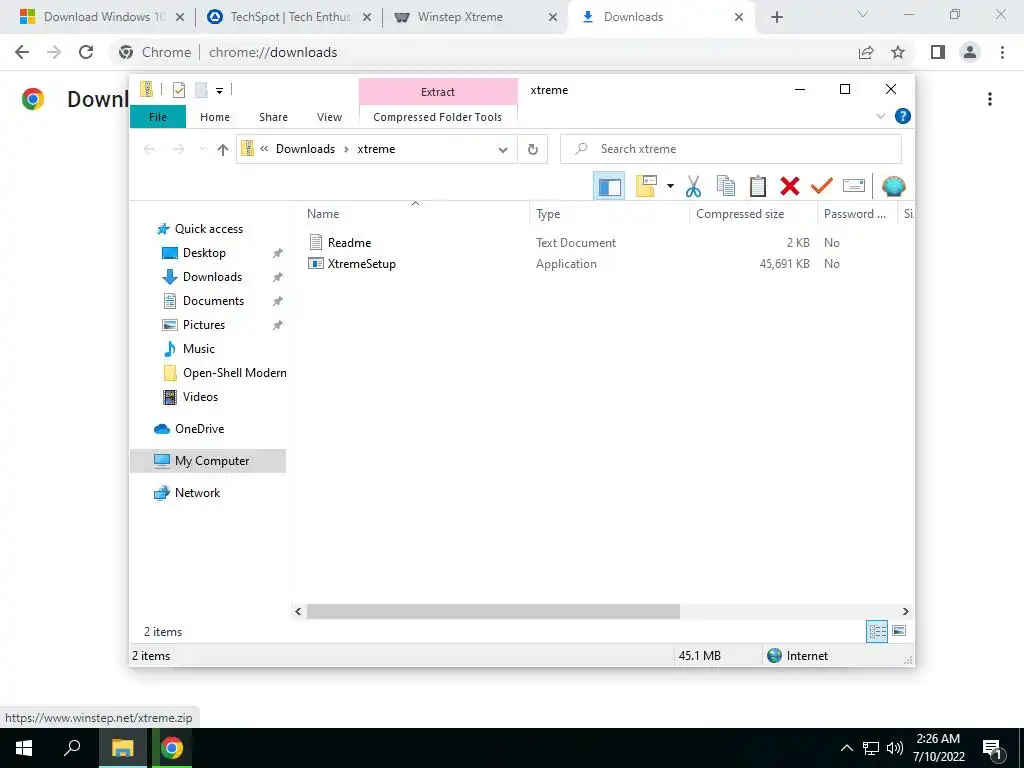Image resolution: width=1024 pixels, height=768 pixels.
Task: Switch to large thumbnails view icon
Action: (899, 631)
